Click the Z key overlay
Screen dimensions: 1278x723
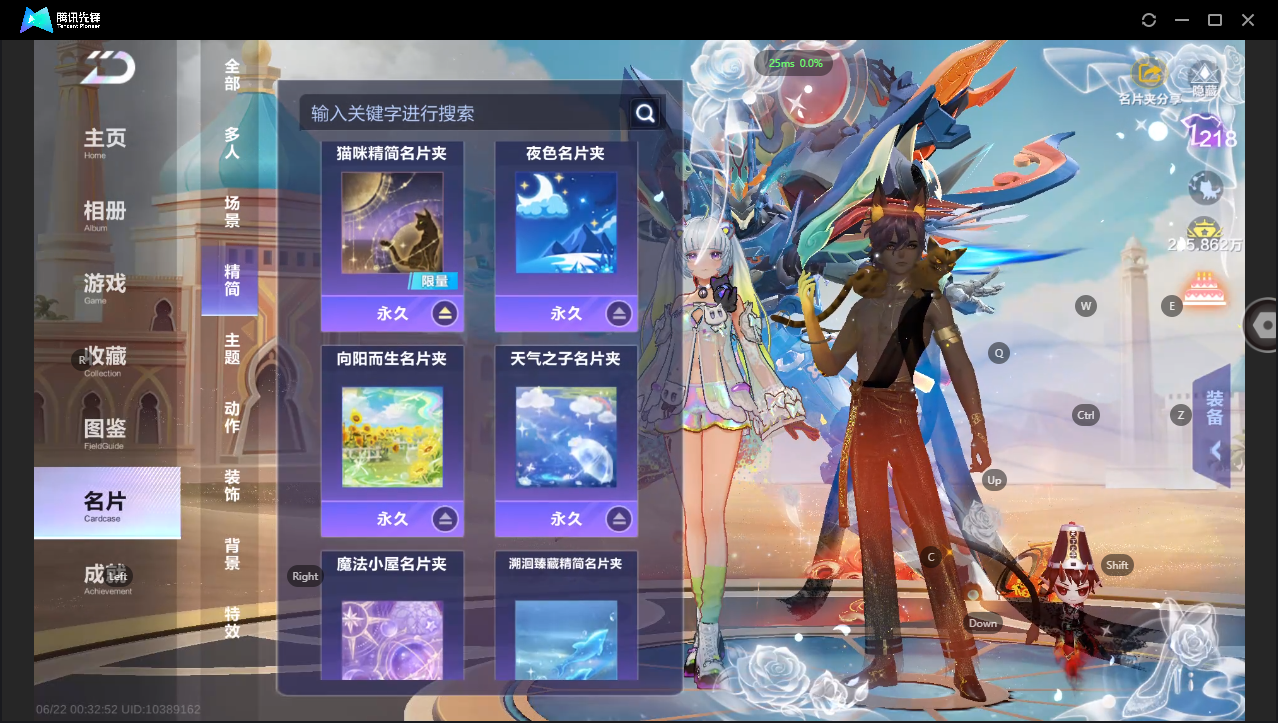pos(1181,415)
